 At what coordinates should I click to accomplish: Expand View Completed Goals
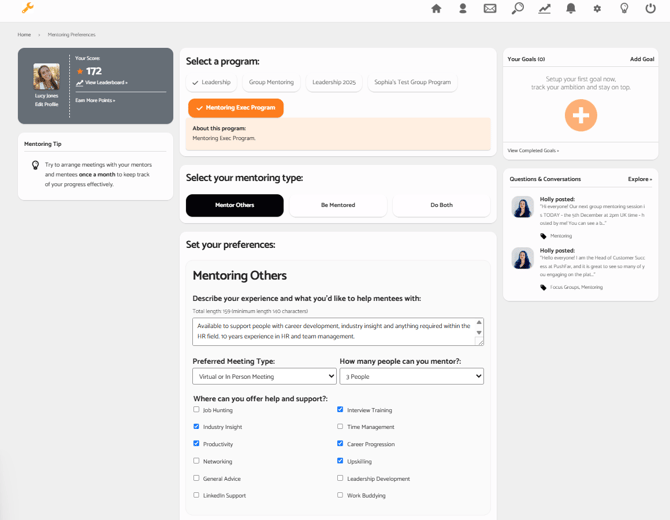pos(533,150)
